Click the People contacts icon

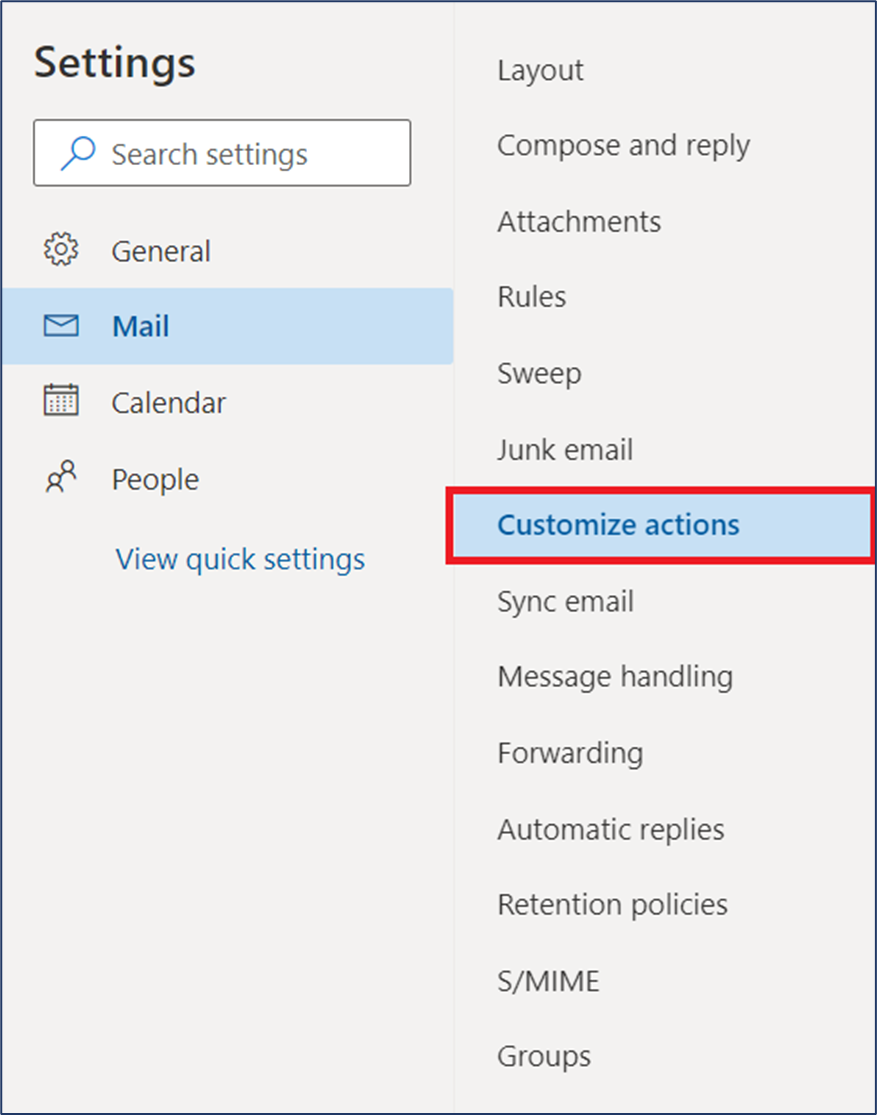[x=61, y=477]
